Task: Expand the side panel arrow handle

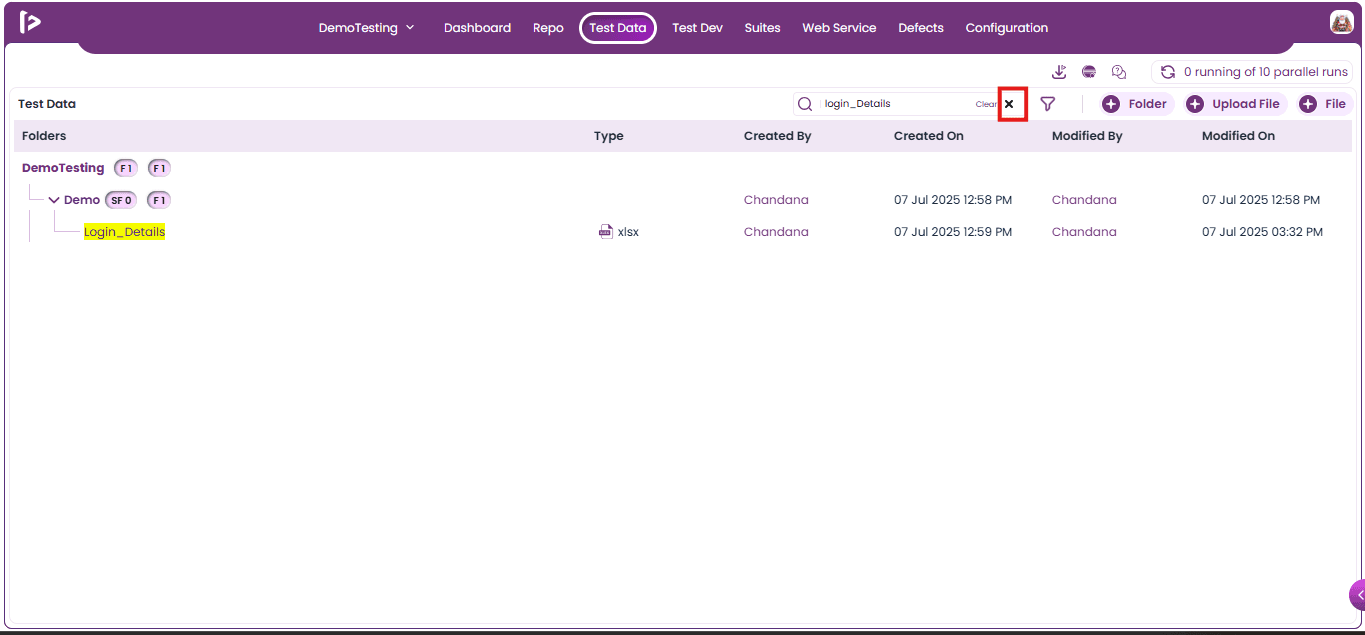Action: coord(1358,594)
